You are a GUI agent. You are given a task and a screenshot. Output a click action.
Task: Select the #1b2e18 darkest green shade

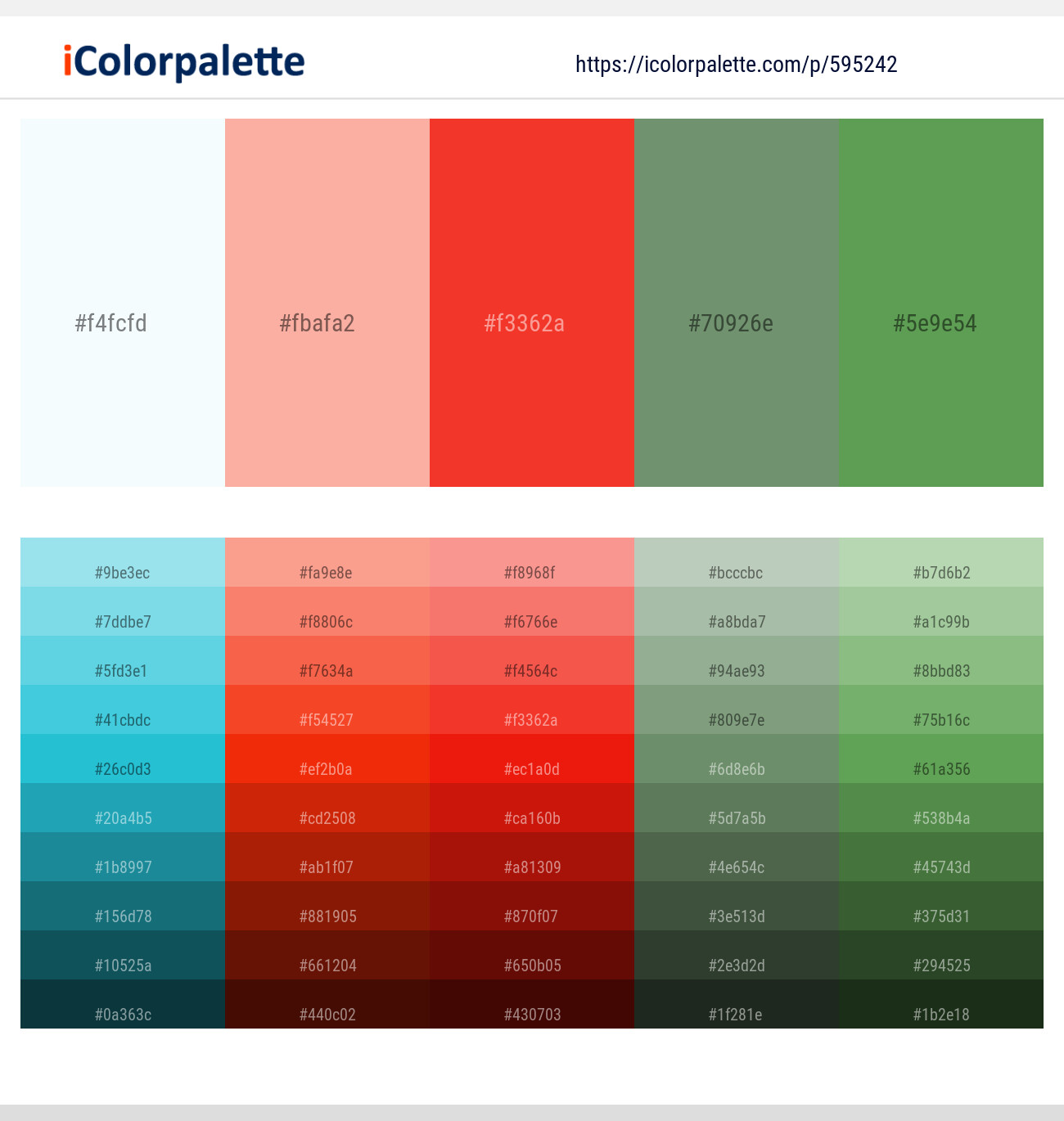(x=941, y=1004)
